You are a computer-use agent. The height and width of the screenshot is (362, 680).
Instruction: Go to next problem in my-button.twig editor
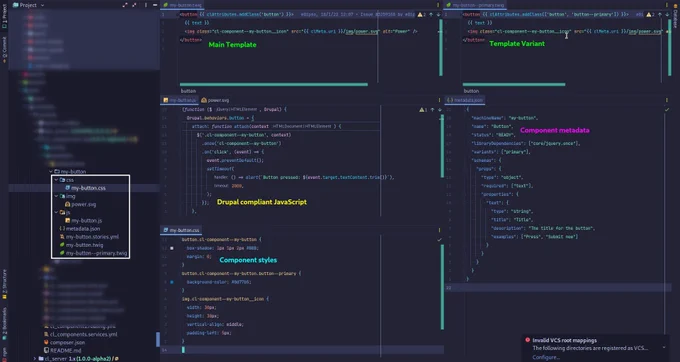438,15
